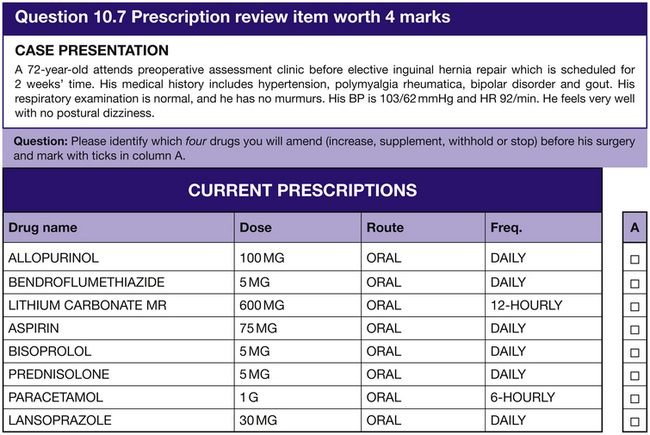This screenshot has height=435, width=650.
Task: Click the Drug name column header
Action: tap(43, 227)
